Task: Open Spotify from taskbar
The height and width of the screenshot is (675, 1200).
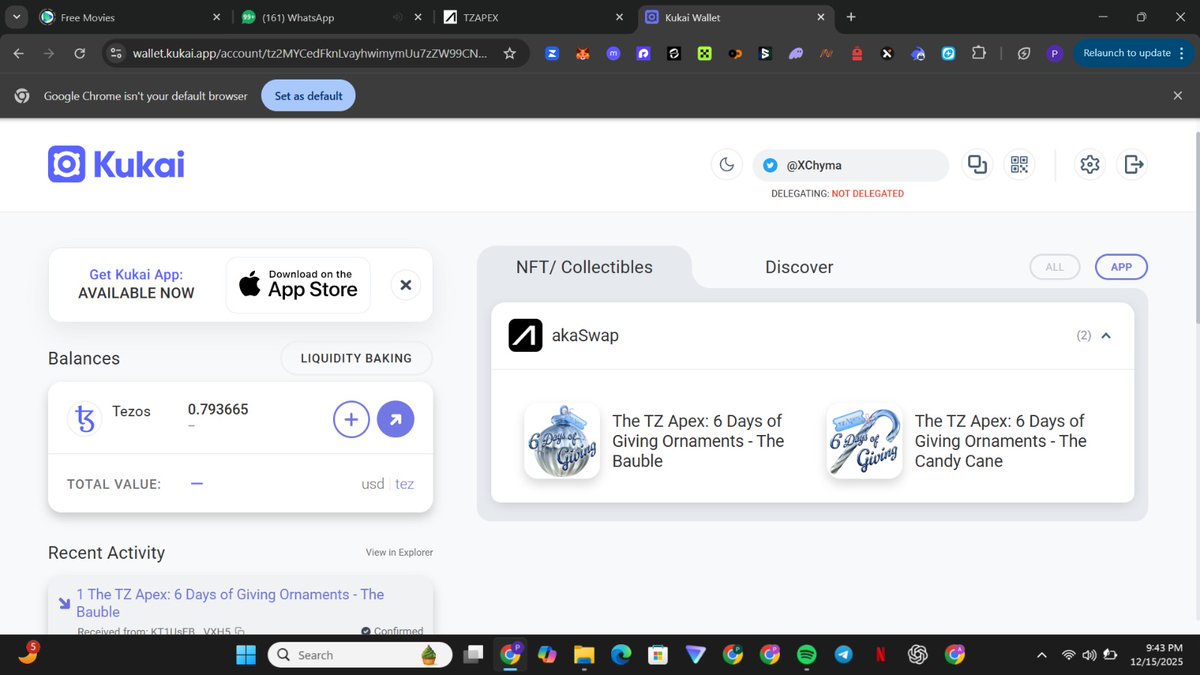Action: (806, 655)
